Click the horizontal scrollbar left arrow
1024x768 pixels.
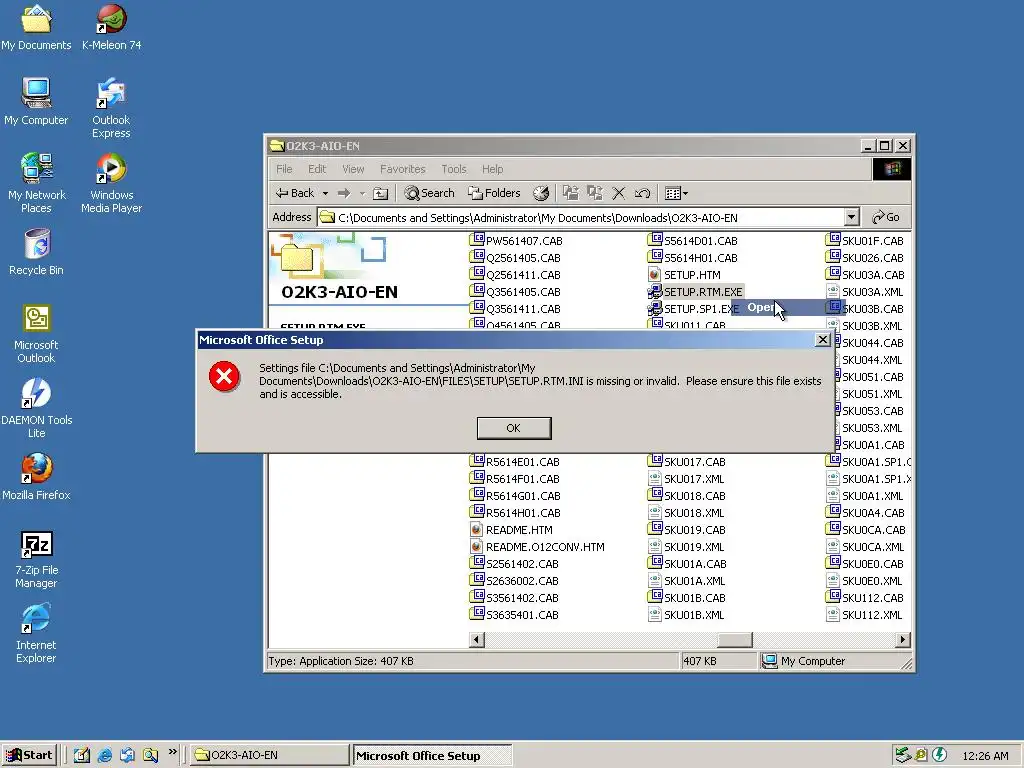pos(477,640)
